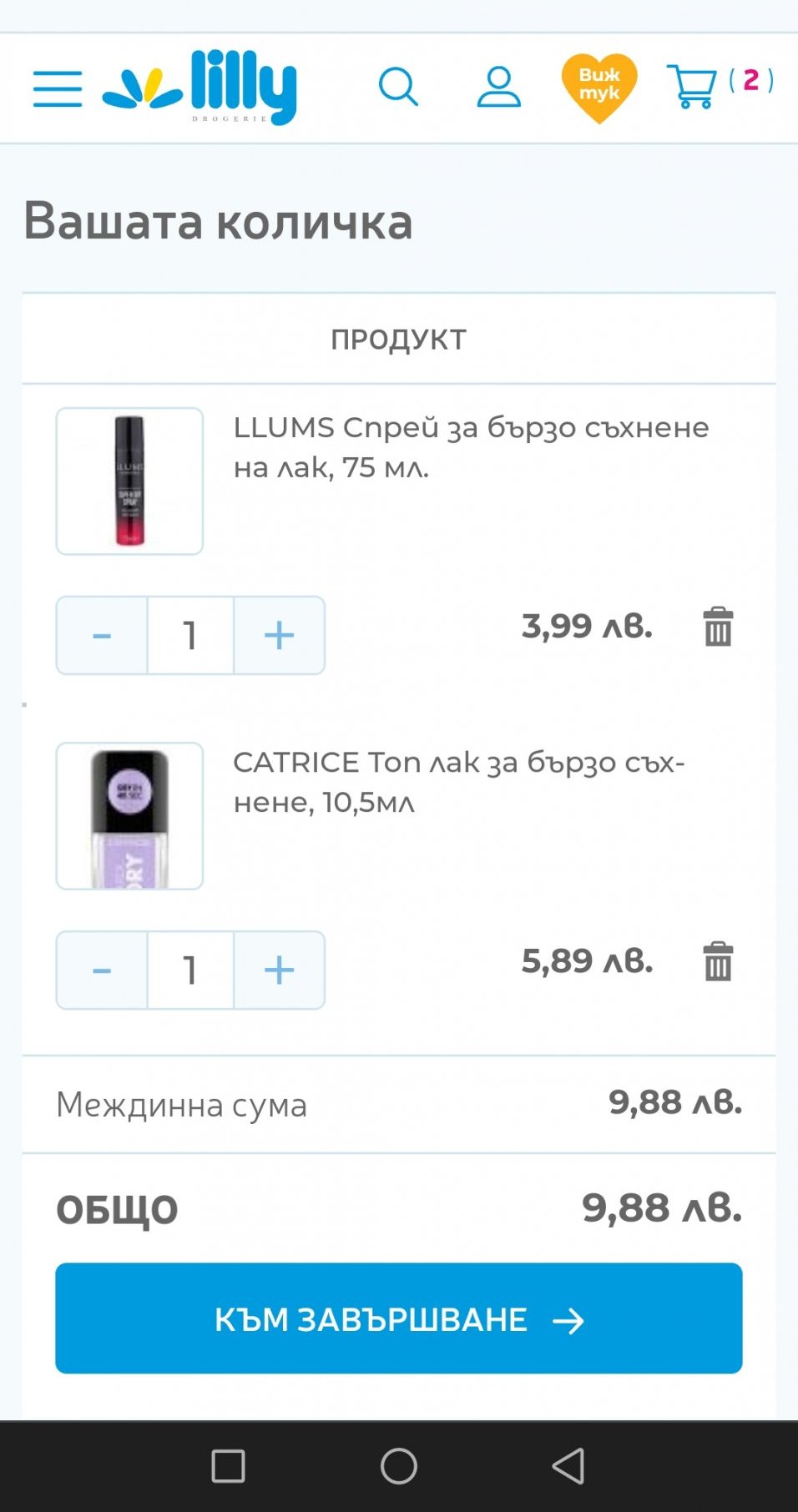Delete LLUMS spray from cart
Image resolution: width=798 pixels, height=1512 pixels.
[x=718, y=627]
